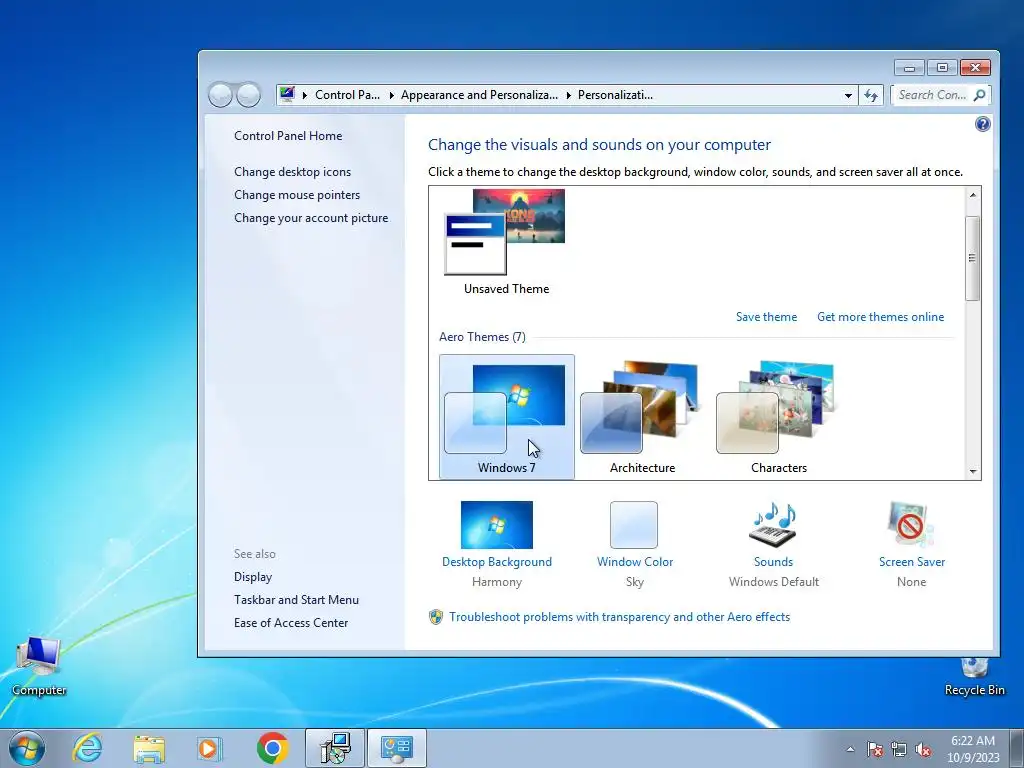Click the shield icon beside Troubleshoot link

[x=436, y=617]
